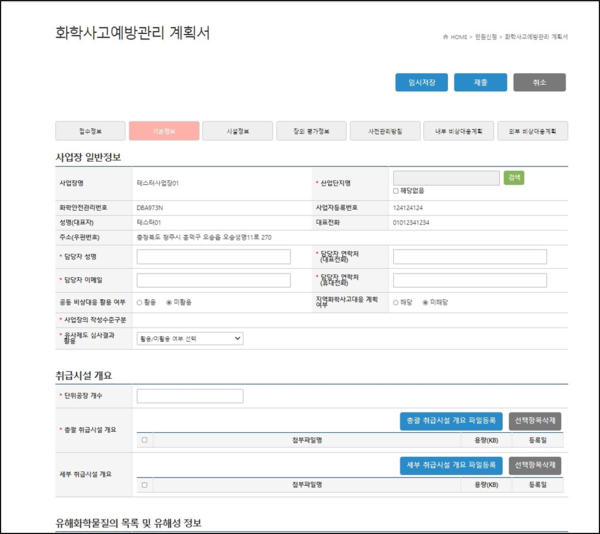Open the 시설정보 tab

pos(238,131)
